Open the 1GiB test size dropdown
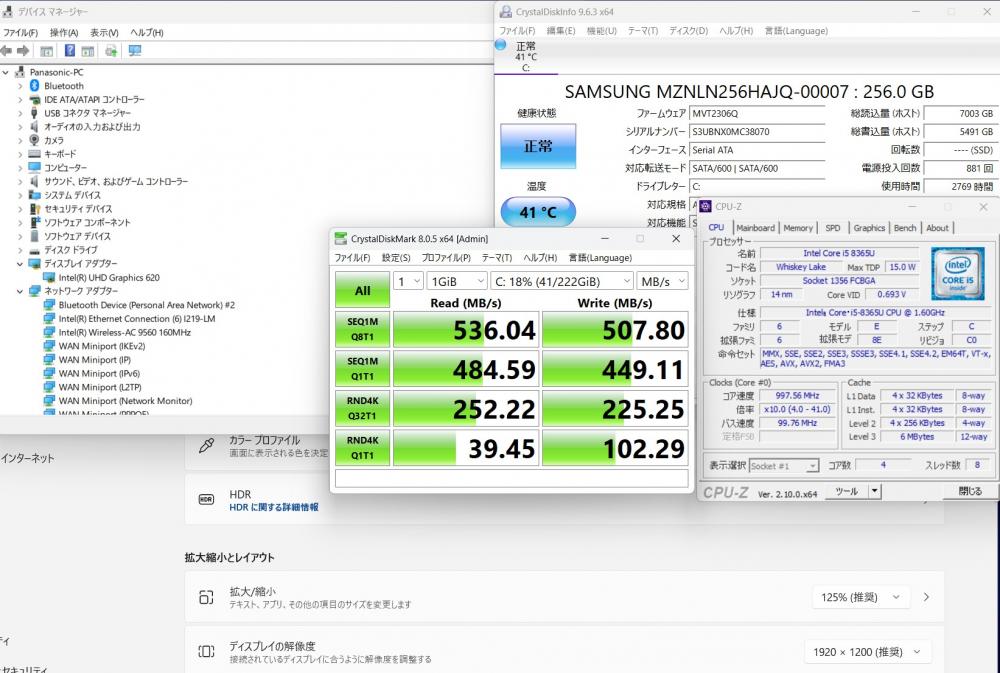 point(457,281)
